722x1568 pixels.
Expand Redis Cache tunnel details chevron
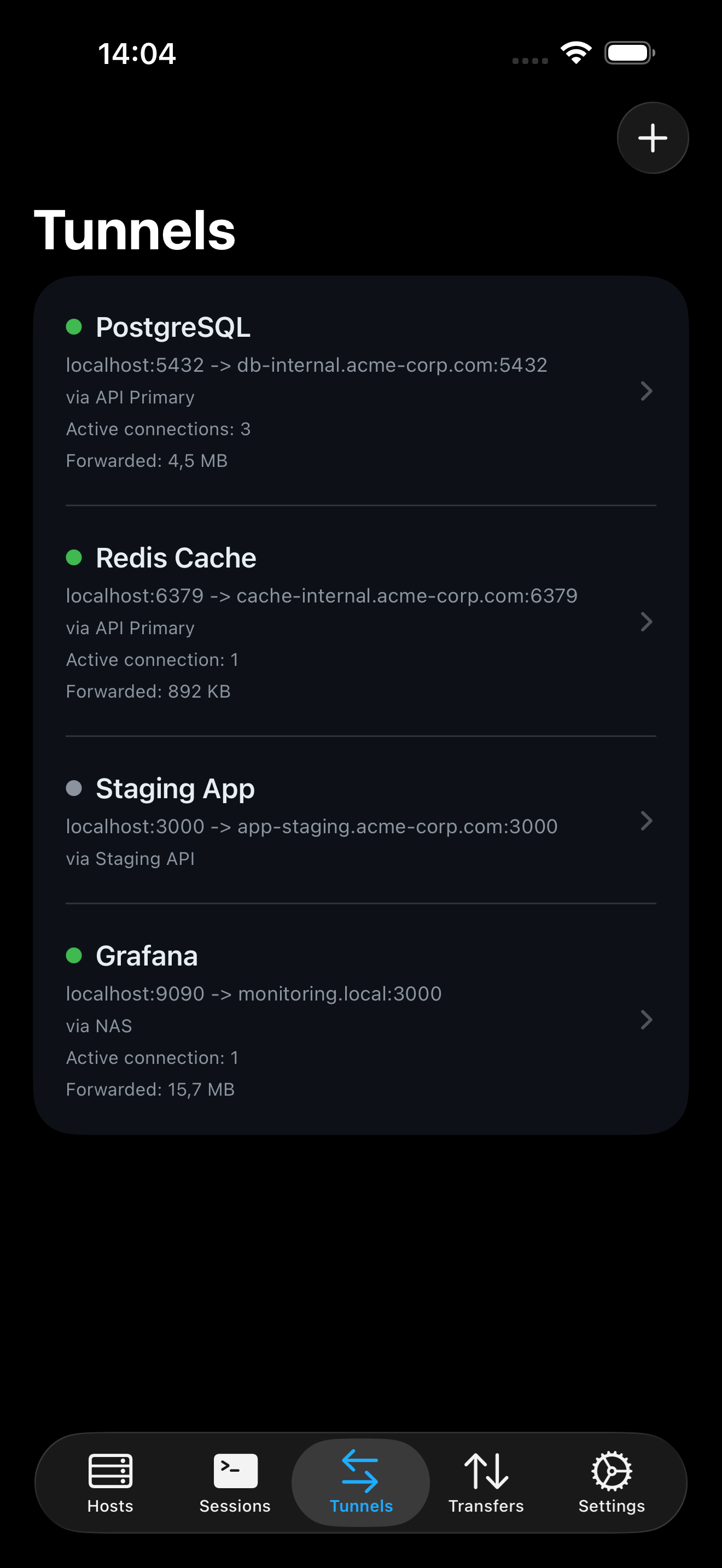[x=647, y=622]
